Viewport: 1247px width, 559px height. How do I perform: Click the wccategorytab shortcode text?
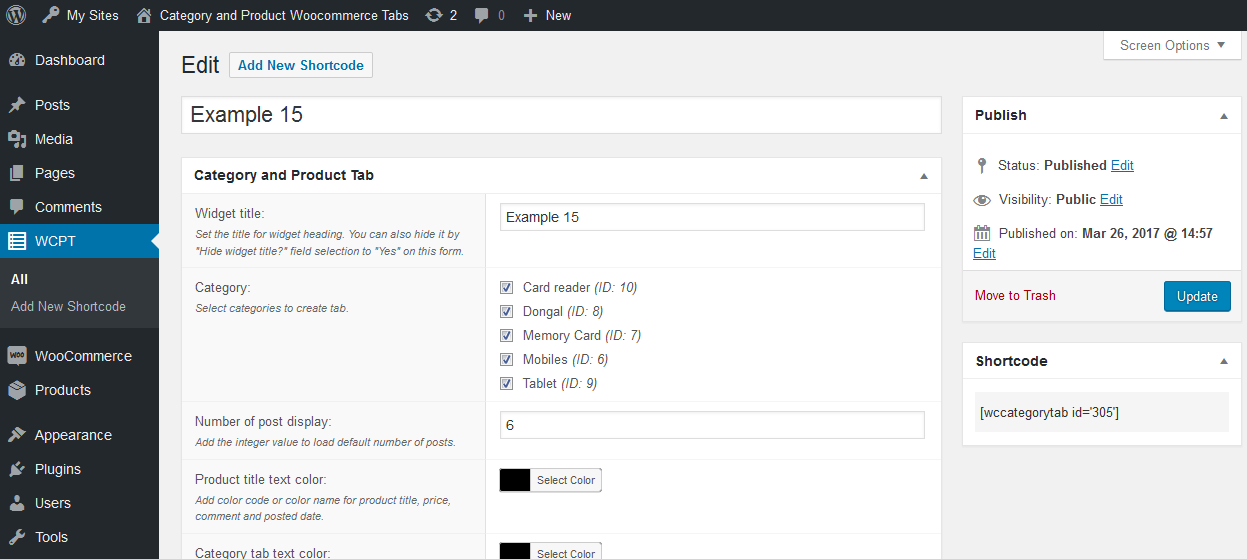pyautogui.click(x=1050, y=412)
